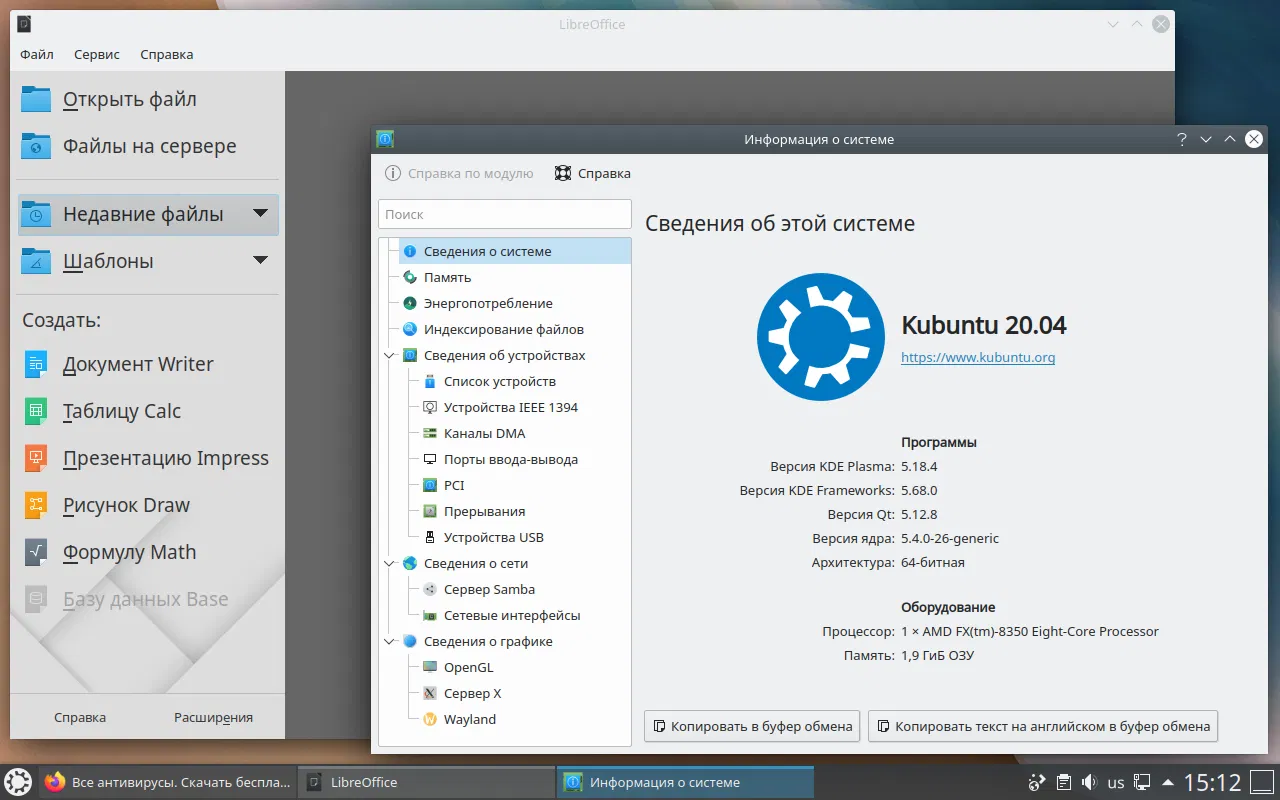Click the Math Formula icon
The width and height of the screenshot is (1280, 800).
(x=36, y=552)
